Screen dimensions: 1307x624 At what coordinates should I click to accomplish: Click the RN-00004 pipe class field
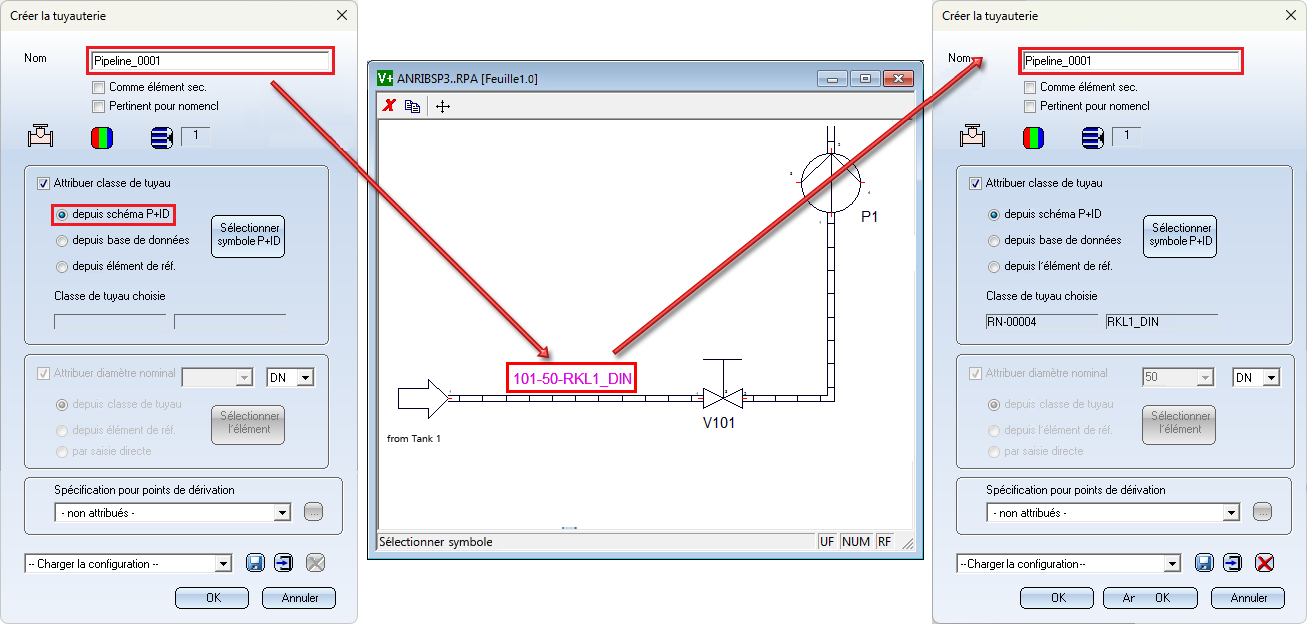pyautogui.click(x=1042, y=322)
